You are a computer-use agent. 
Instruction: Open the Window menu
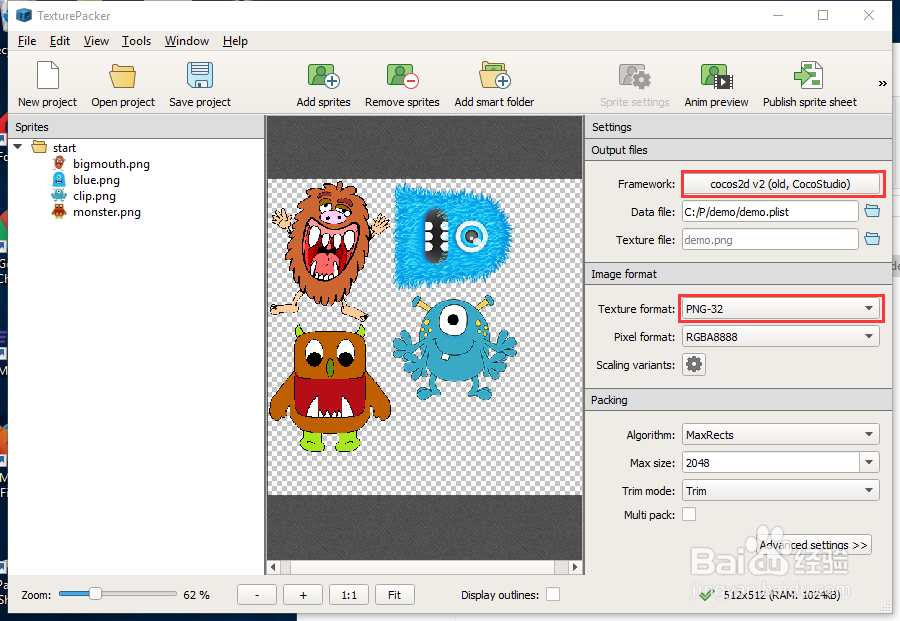(187, 41)
